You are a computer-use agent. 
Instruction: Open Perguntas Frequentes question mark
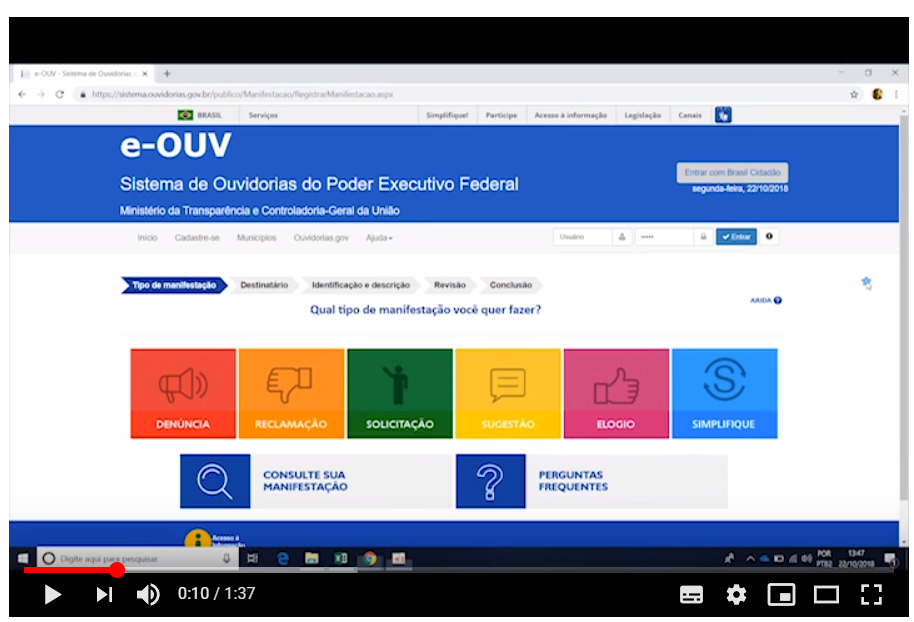[x=490, y=481]
